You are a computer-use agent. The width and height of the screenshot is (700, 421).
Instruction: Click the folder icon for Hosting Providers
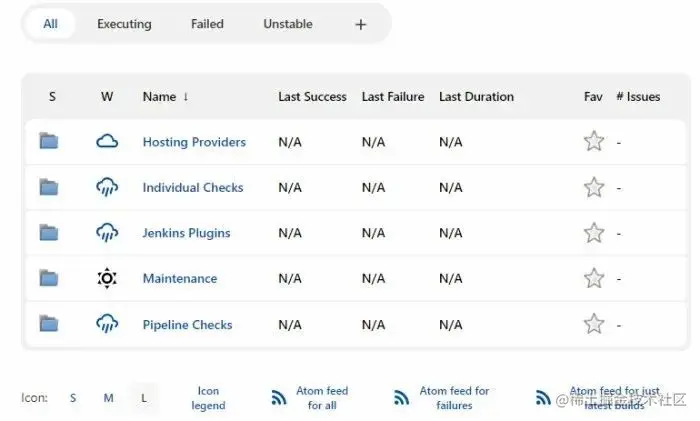(49, 141)
